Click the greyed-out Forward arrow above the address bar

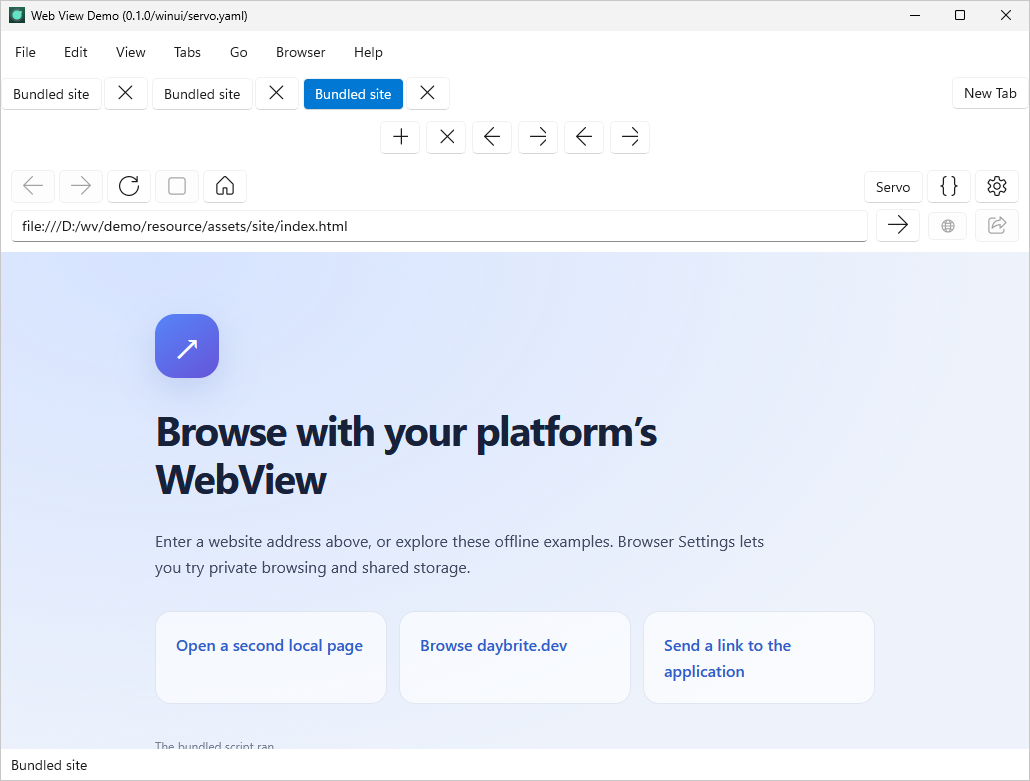click(81, 187)
